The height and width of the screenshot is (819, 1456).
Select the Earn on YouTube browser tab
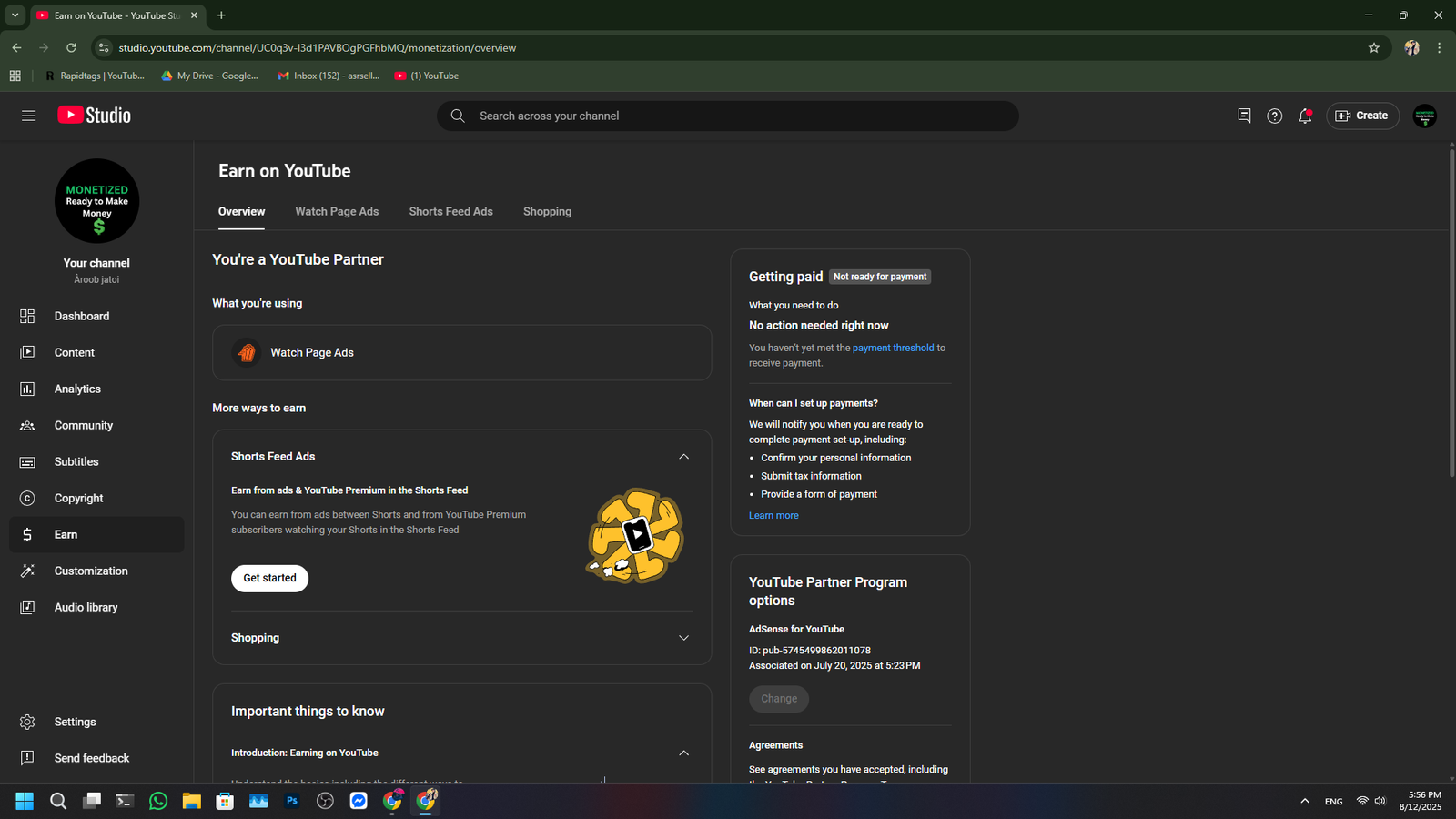116,15
